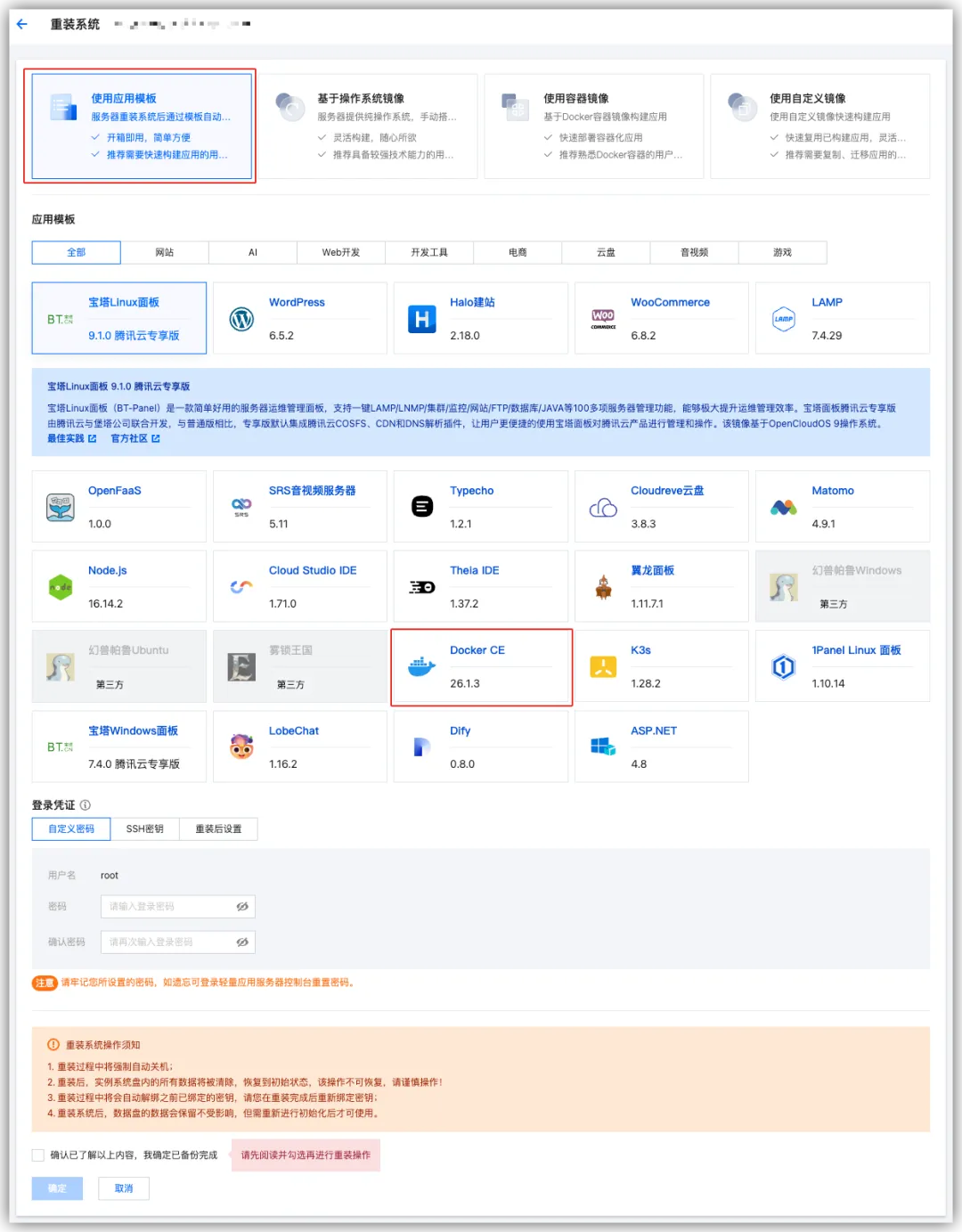Click the 雾锁王国 thumbnail image
Screen dimensions: 962x1232
[241, 666]
